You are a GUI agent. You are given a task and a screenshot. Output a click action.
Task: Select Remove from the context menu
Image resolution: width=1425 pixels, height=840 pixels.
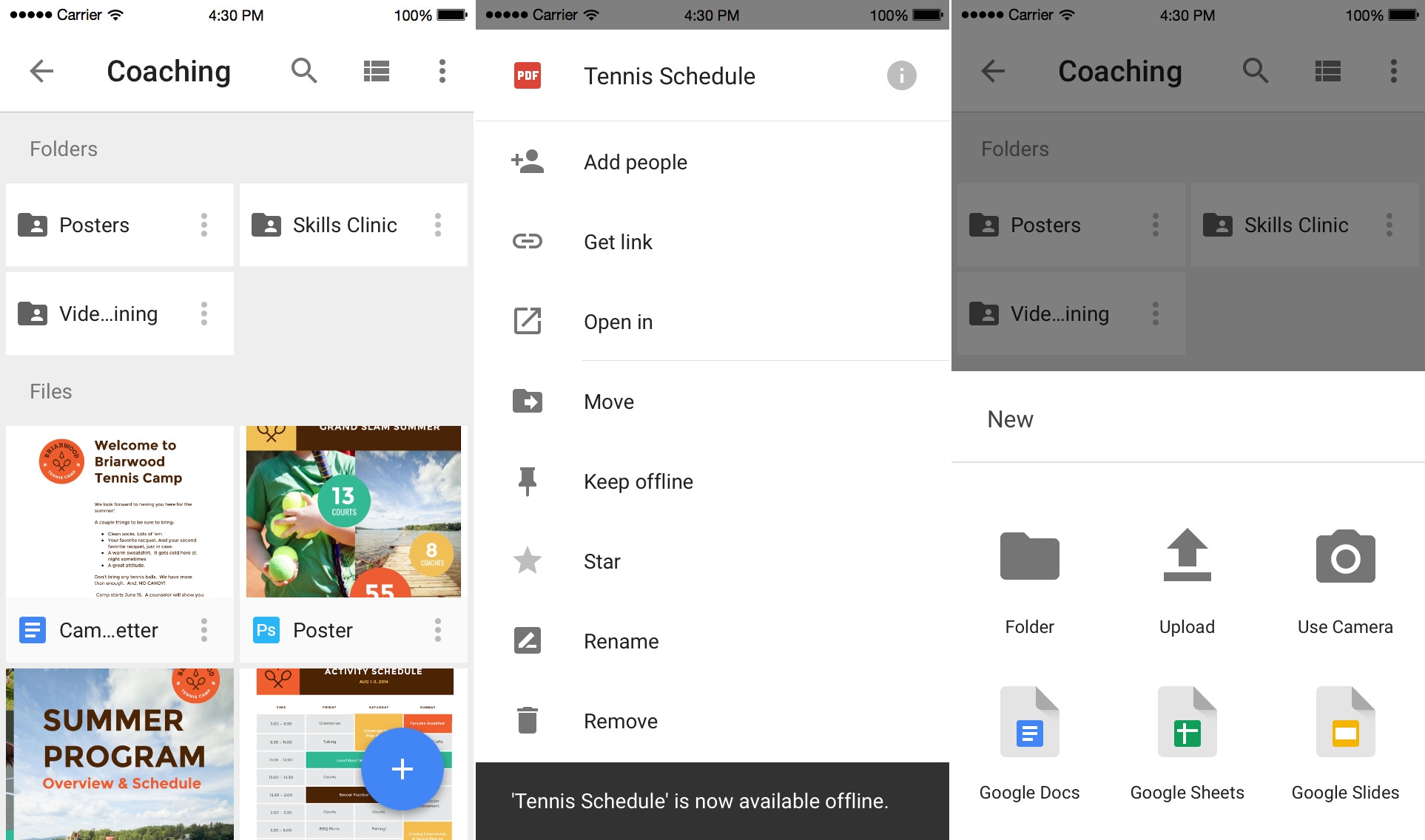(619, 721)
